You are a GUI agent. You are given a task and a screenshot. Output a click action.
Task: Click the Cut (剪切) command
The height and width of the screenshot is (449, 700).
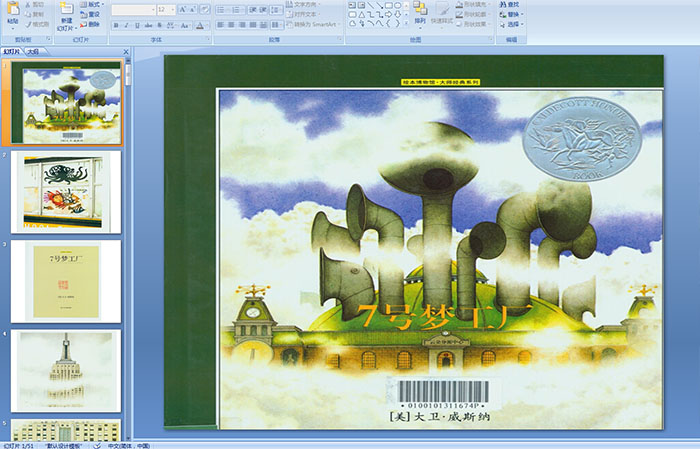[x=35, y=4]
